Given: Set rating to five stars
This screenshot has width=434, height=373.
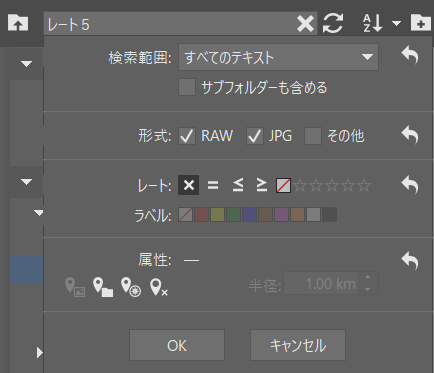Looking at the screenshot, I should (364, 186).
